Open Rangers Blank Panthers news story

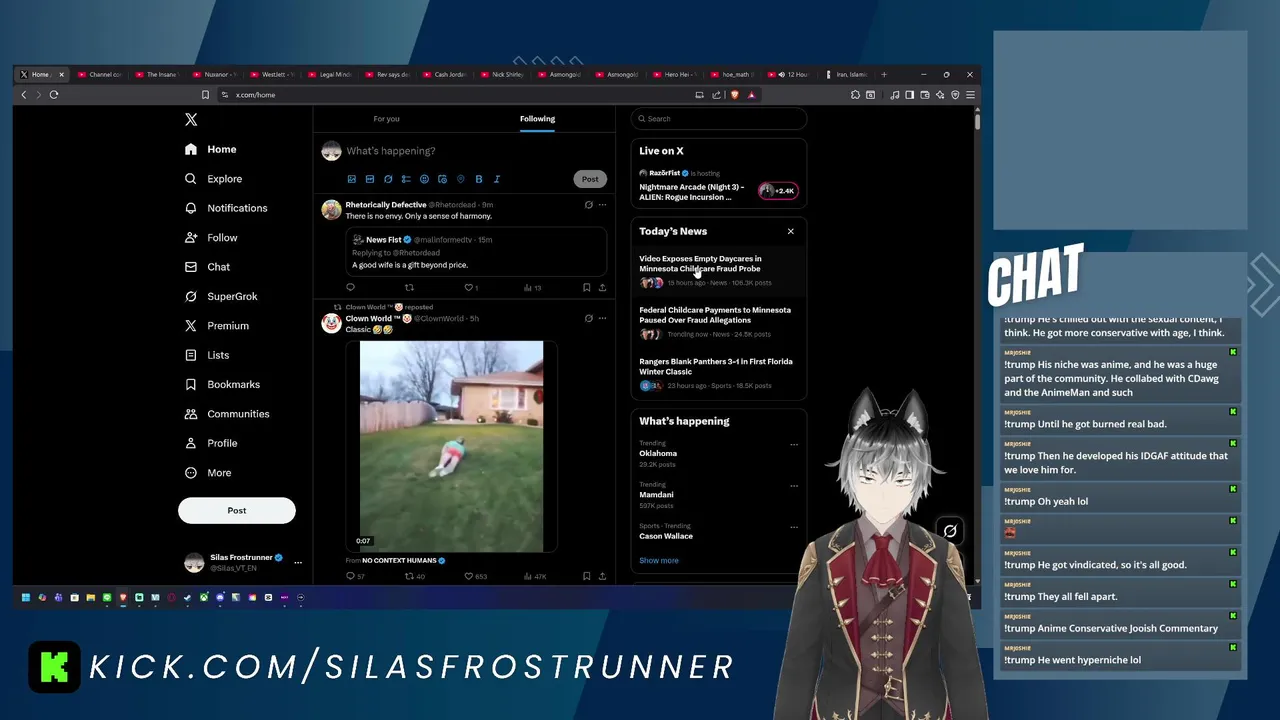coord(719,373)
